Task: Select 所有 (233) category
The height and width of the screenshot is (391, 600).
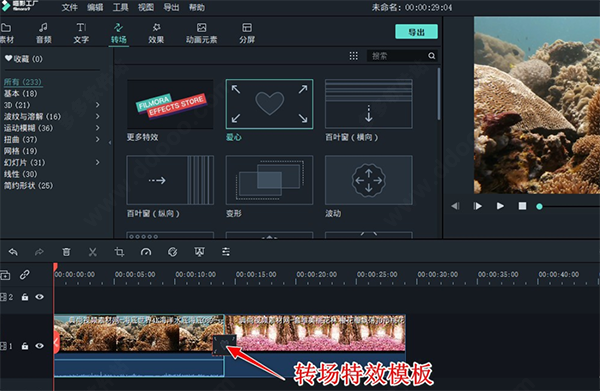Action: (x=23, y=82)
